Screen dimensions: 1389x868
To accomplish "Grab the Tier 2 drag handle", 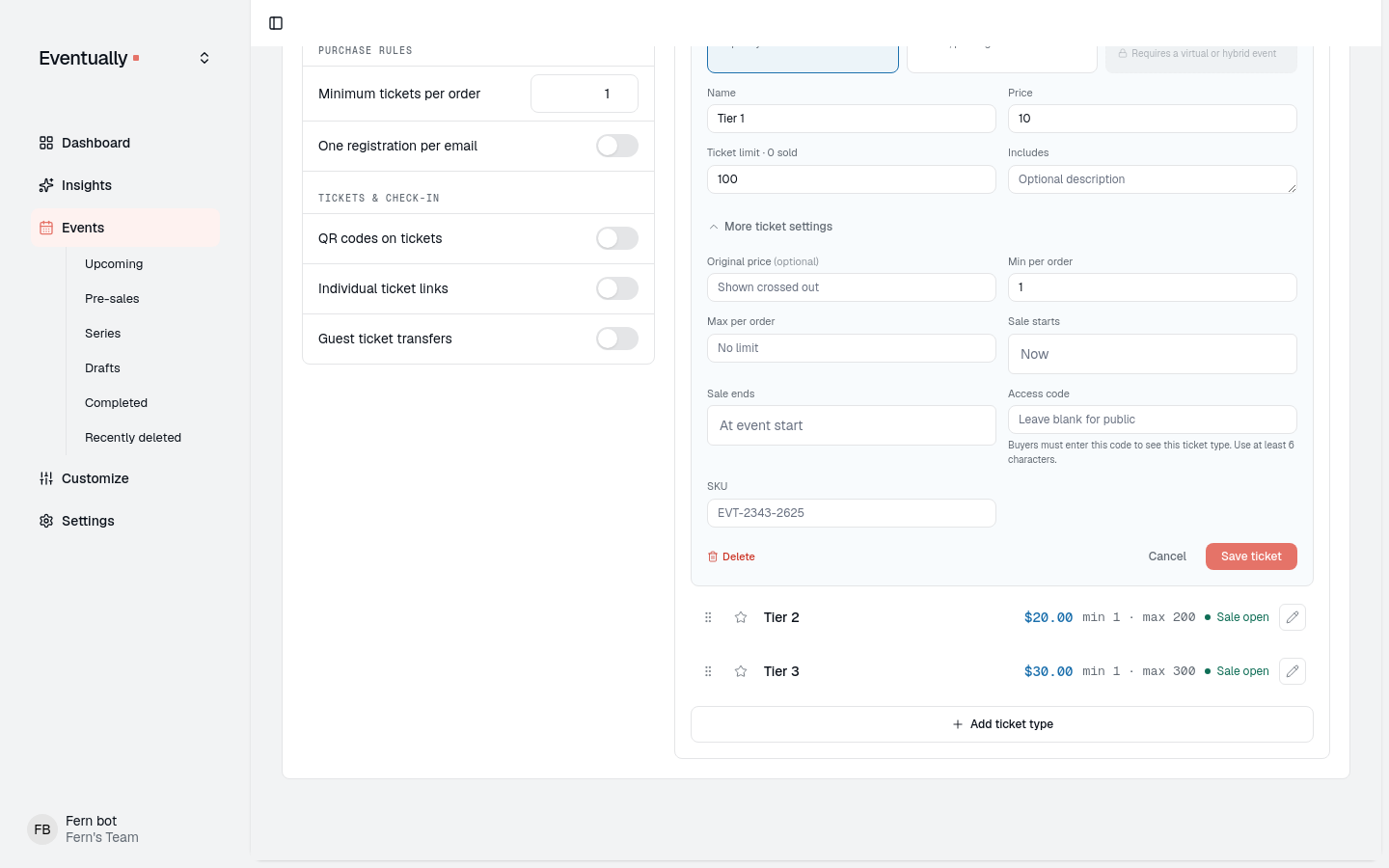I will (x=708, y=617).
